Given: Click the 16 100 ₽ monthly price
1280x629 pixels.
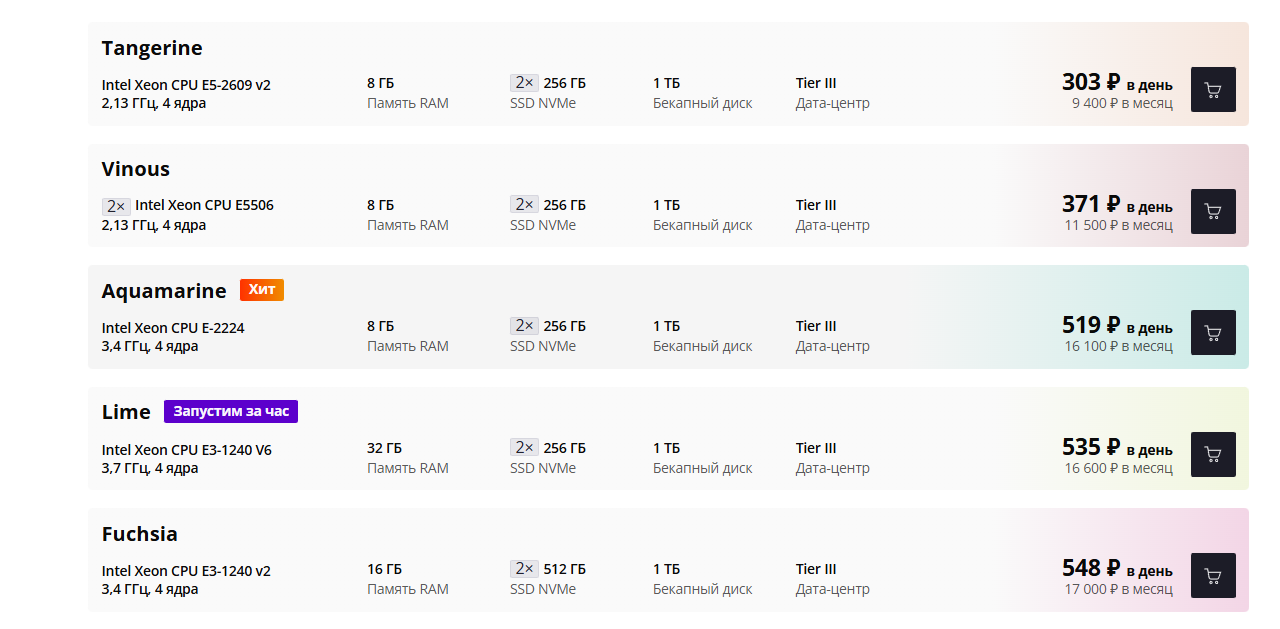Looking at the screenshot, I should pos(1118,346).
